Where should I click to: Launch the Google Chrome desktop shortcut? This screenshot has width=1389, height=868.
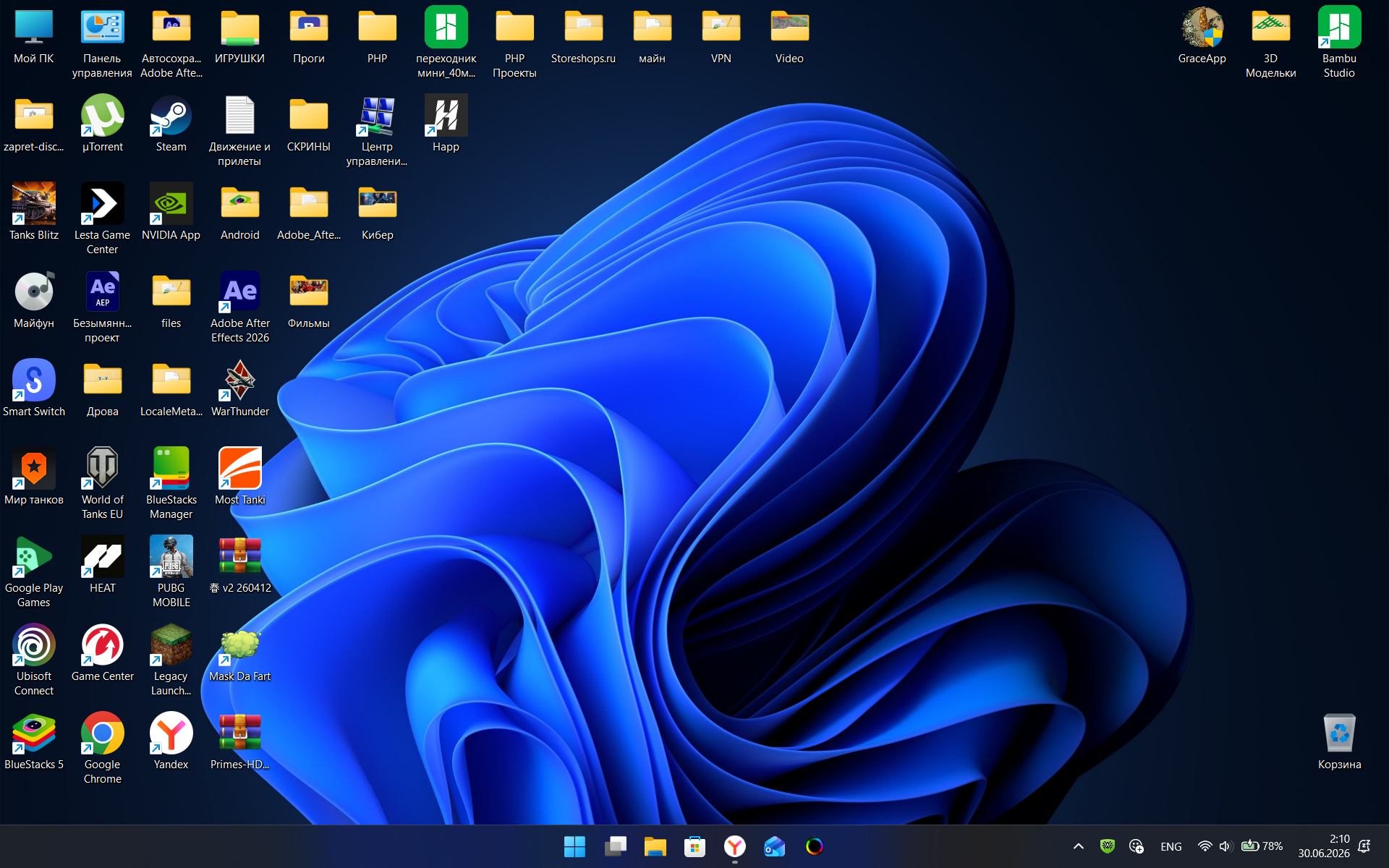pos(102,749)
